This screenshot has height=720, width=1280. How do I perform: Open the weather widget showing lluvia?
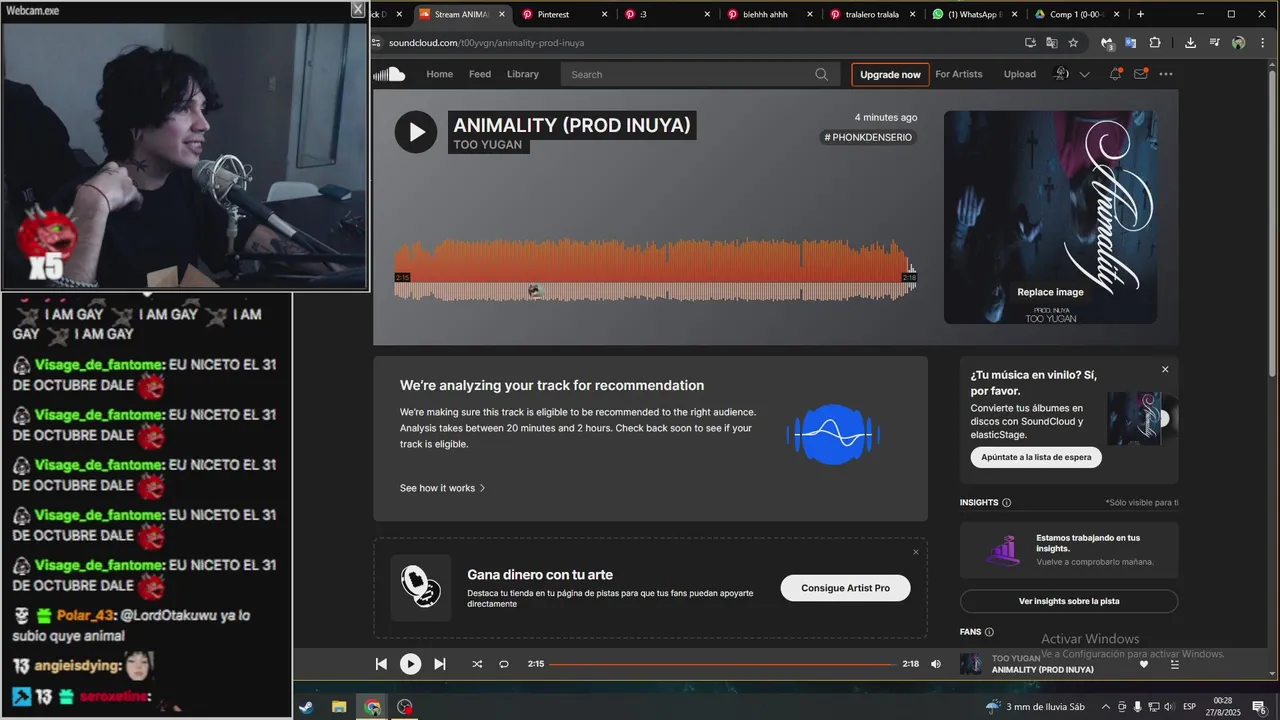tap(1035, 707)
